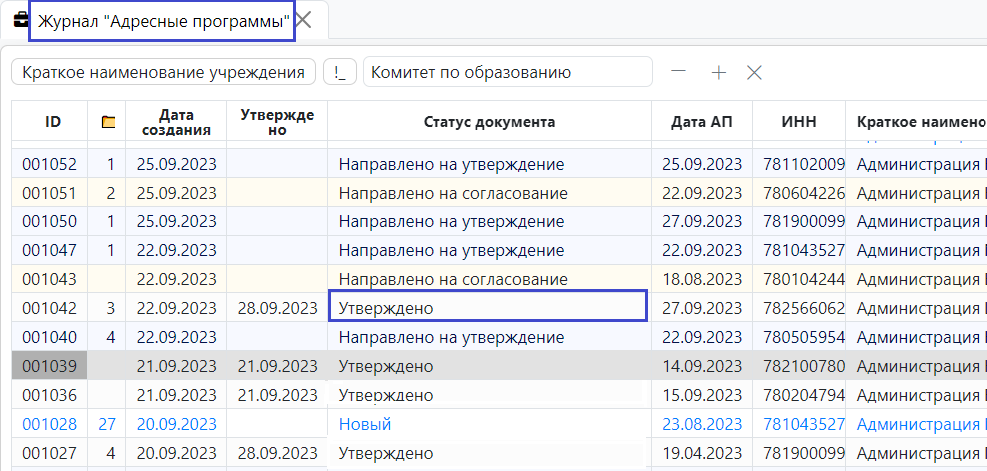
Task: Clear the filter with the X icon
Action: (755, 72)
